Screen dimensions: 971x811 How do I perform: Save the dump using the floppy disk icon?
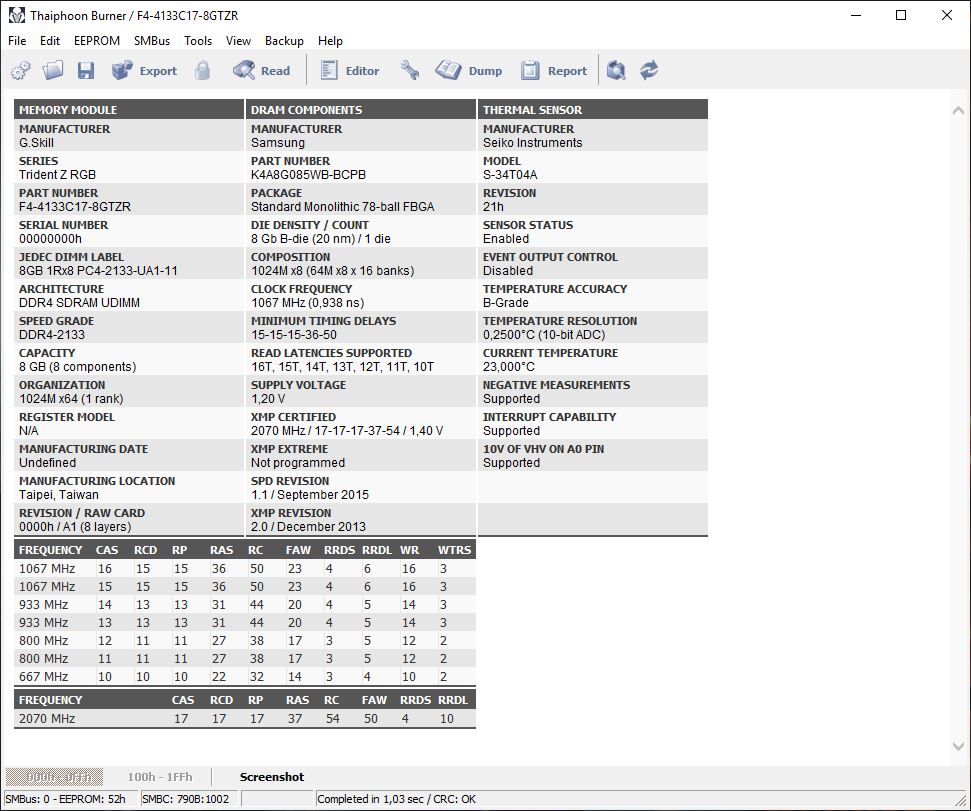pyautogui.click(x=85, y=70)
